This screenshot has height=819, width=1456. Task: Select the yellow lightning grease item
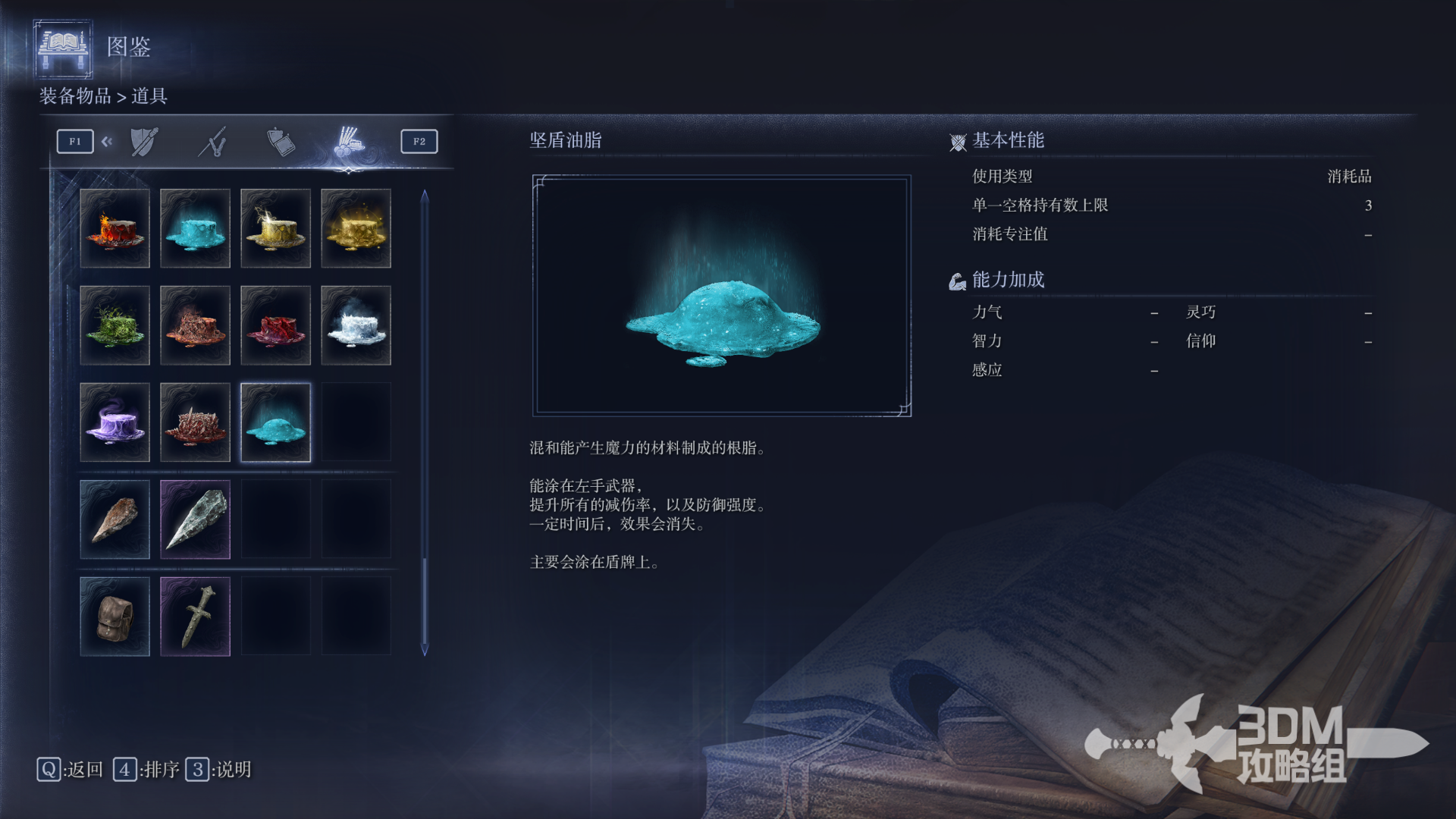[275, 228]
